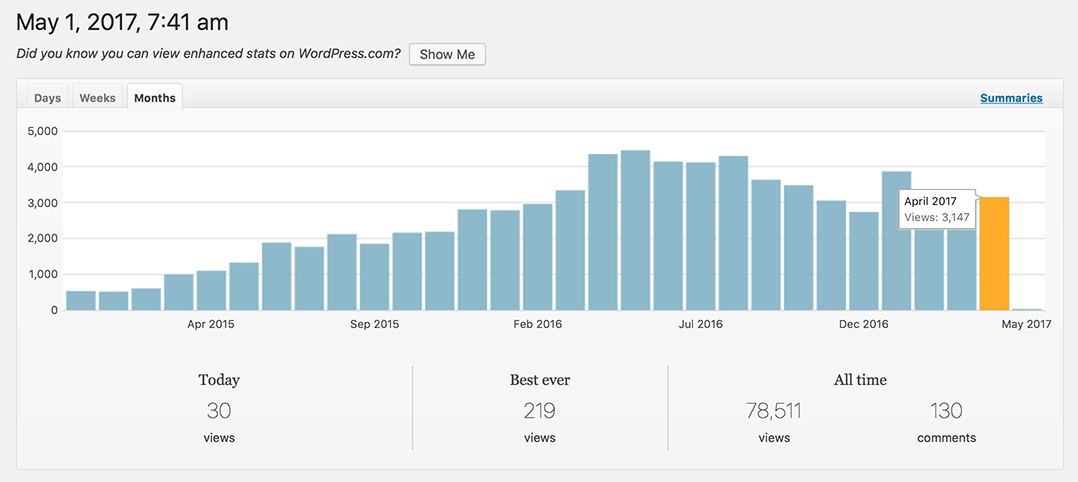Click the orange April 2017 bar
The width and height of the screenshot is (1078, 482).
994,254
